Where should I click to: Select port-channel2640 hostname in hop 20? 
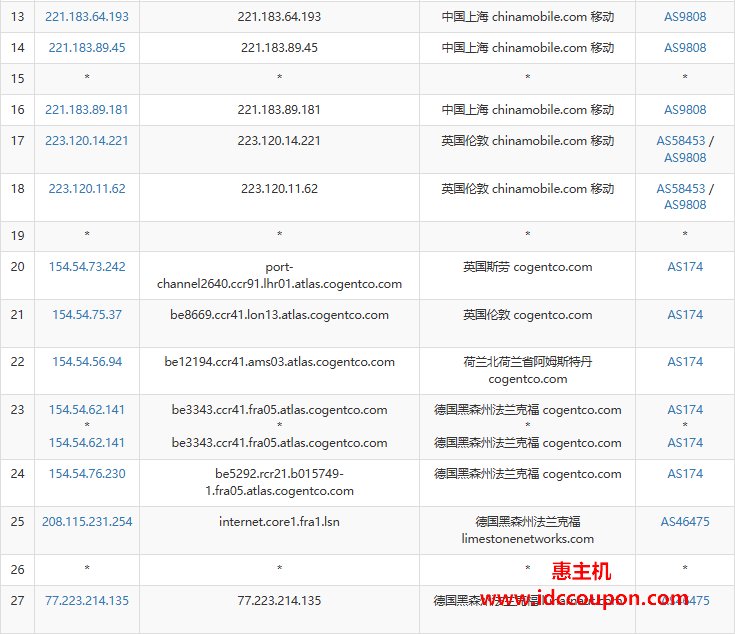coord(279,276)
